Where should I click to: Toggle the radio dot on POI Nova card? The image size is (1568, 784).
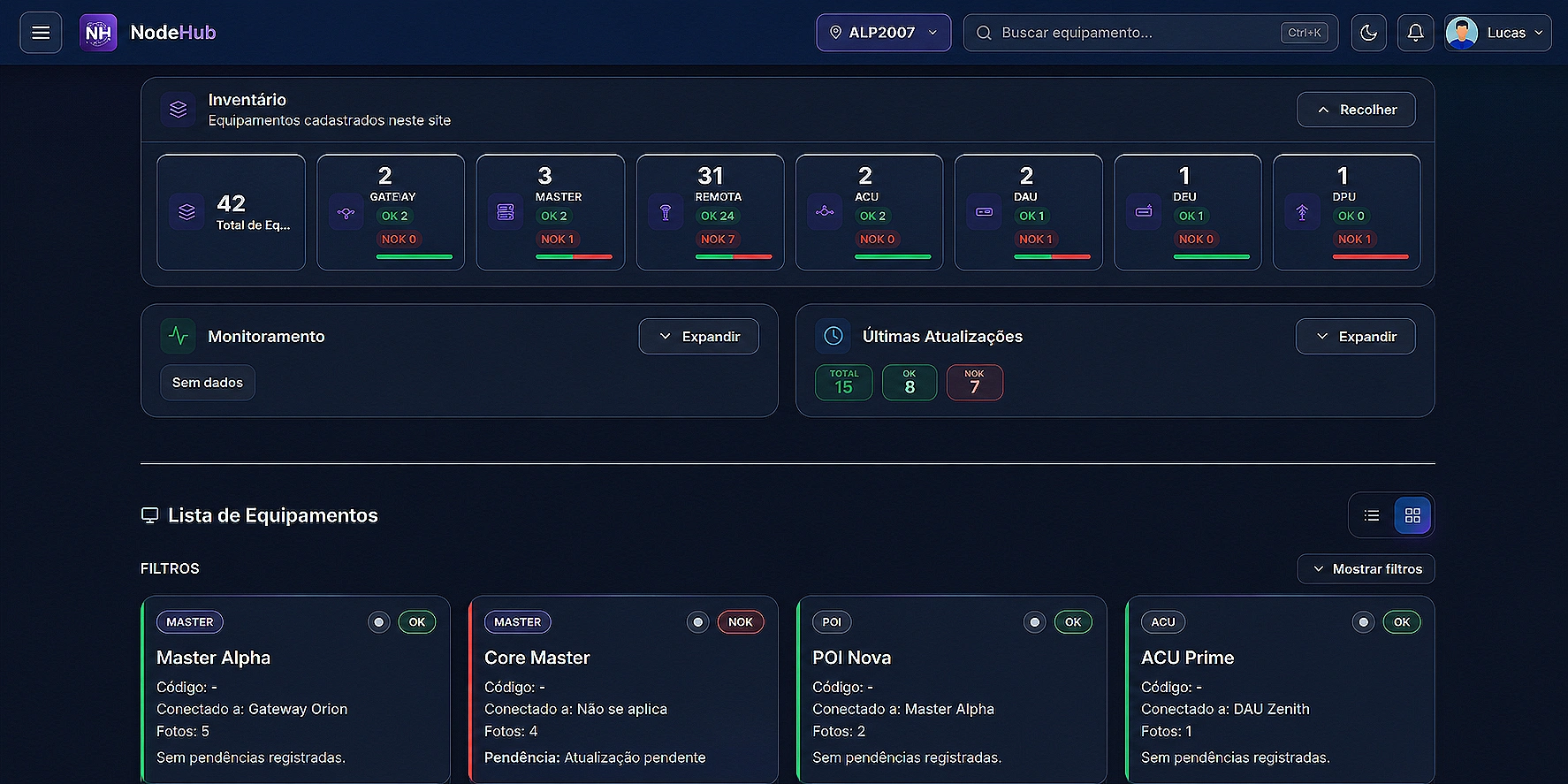pos(1035,622)
